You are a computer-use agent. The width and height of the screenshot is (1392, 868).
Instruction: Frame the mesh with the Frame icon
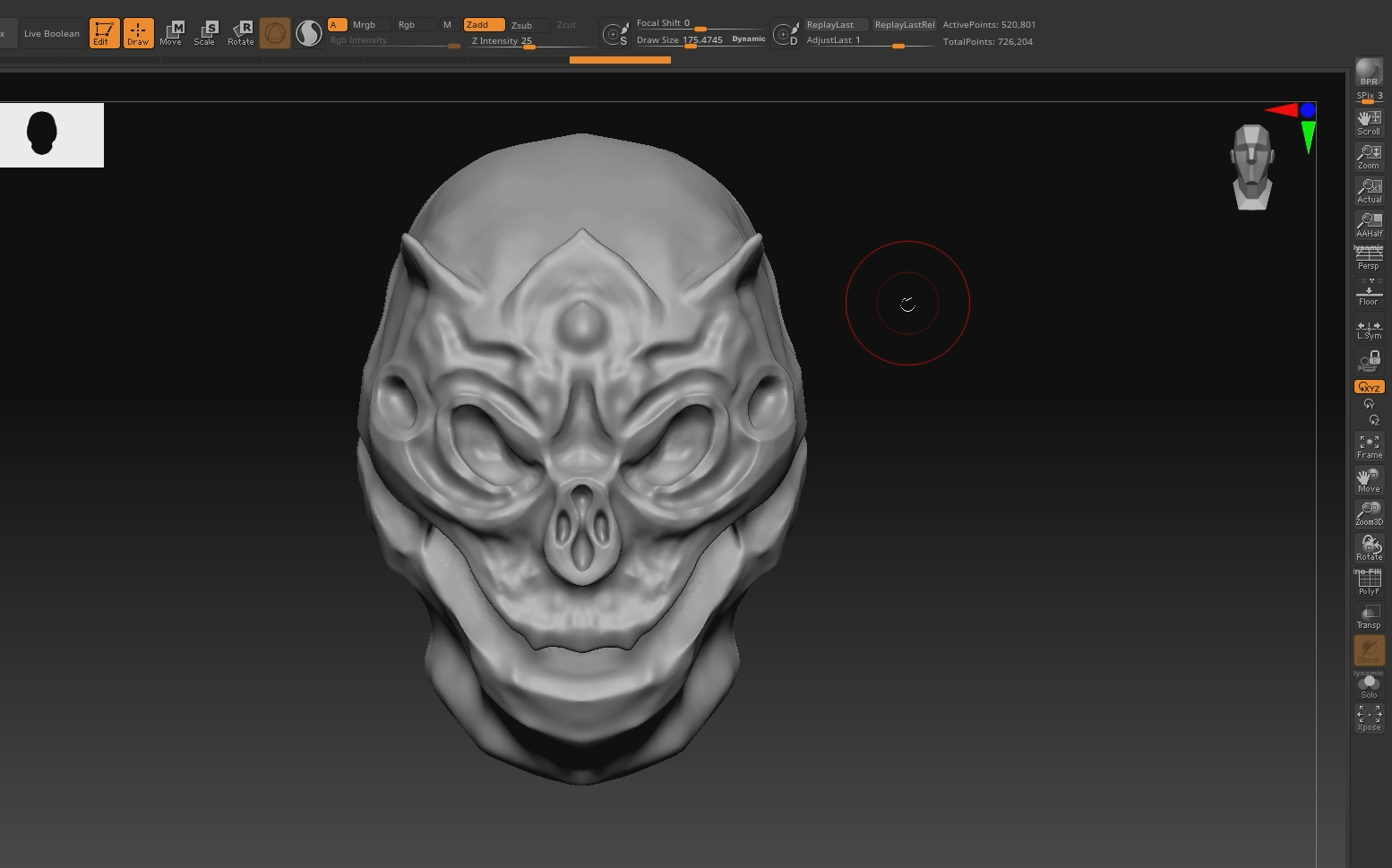click(1368, 446)
